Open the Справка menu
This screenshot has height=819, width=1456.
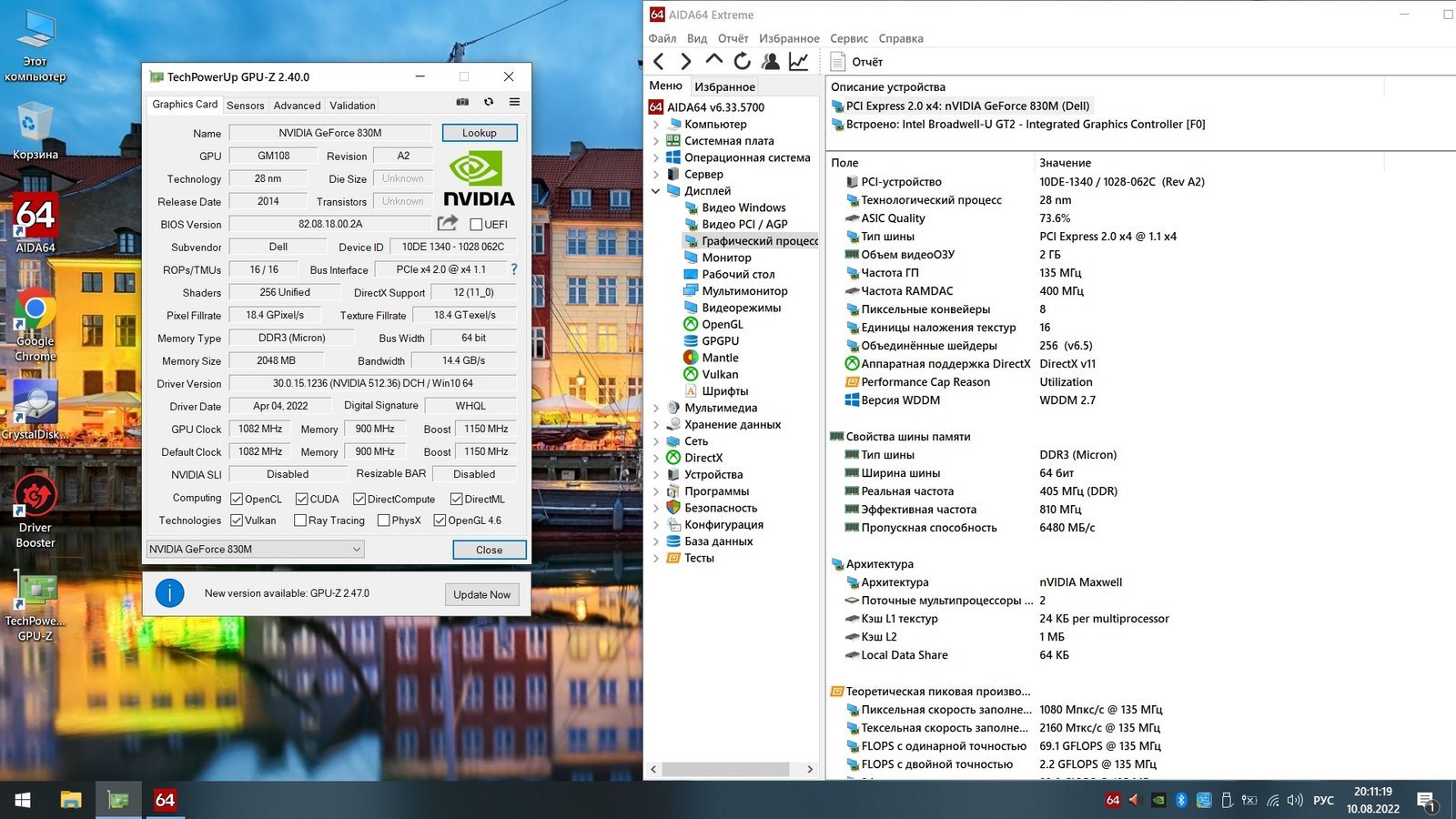point(901,38)
